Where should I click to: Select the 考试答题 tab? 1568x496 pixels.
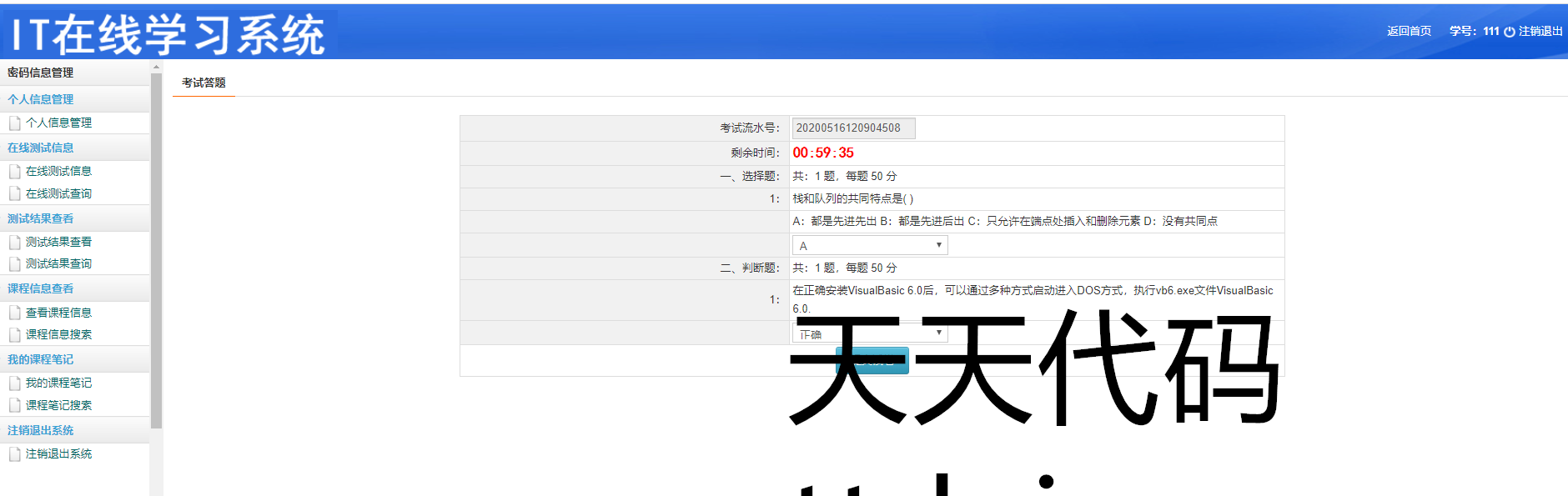point(204,83)
